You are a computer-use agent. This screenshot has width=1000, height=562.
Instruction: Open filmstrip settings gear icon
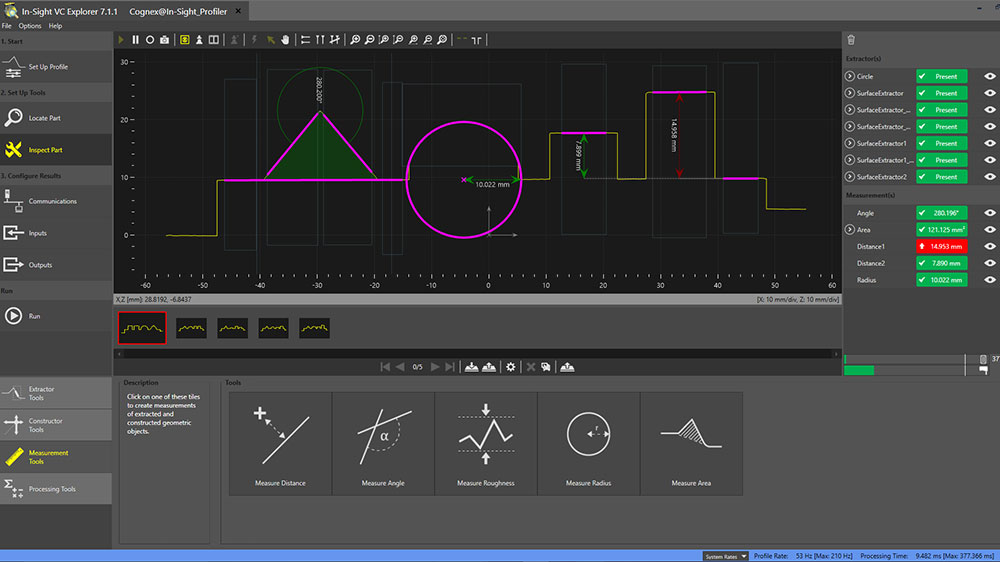(511, 367)
